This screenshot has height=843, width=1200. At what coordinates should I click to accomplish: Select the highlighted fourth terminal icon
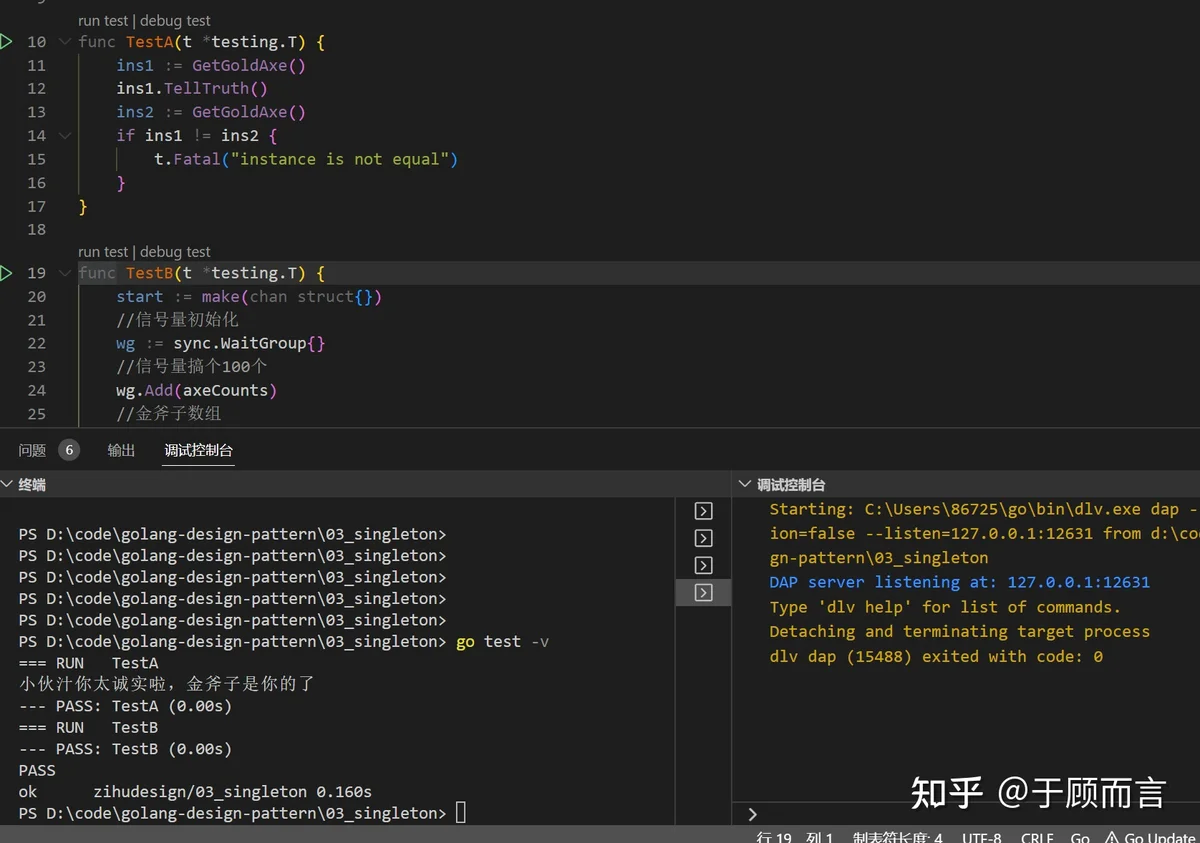[704, 593]
